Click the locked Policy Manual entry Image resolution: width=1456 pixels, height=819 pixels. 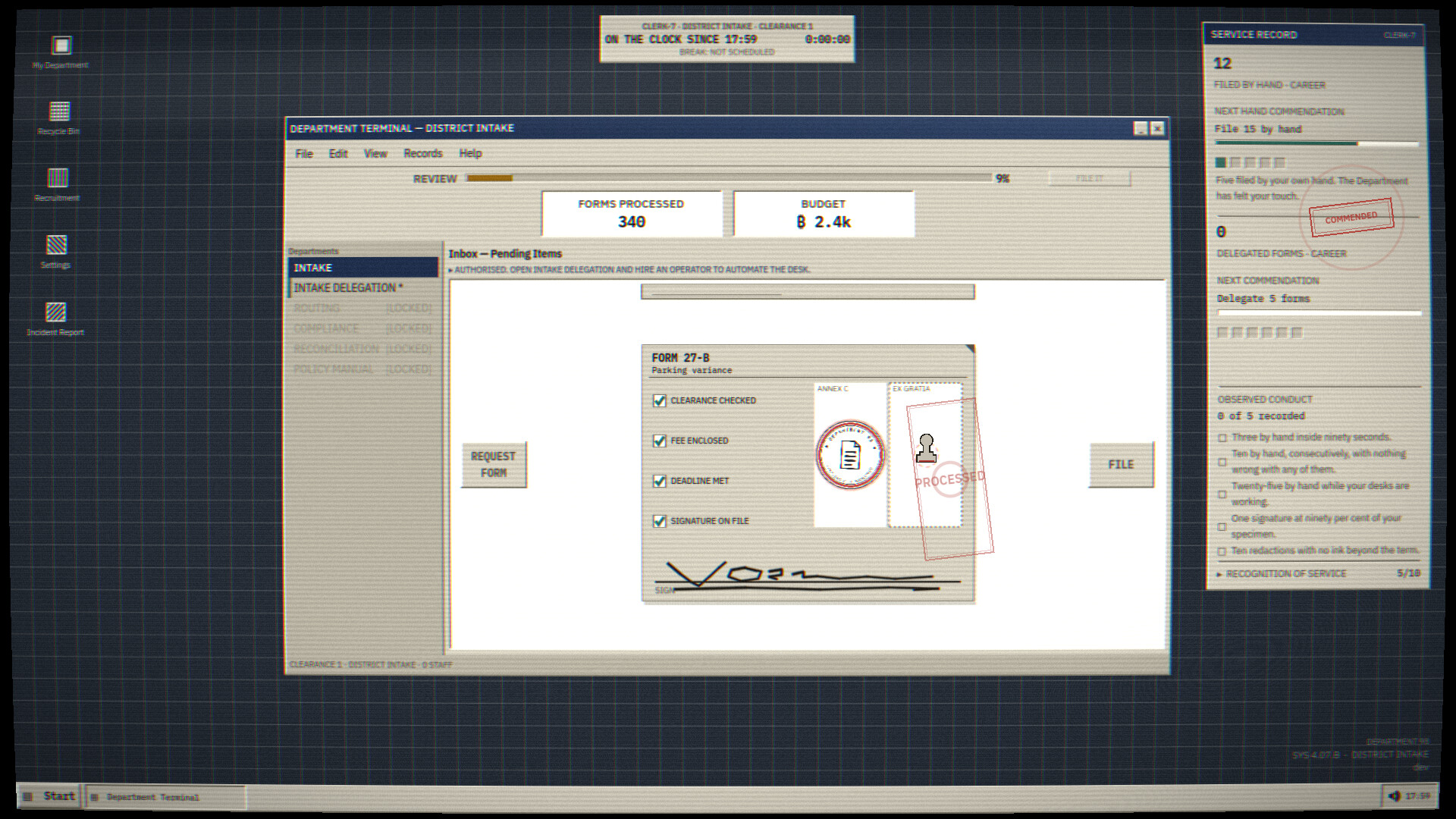363,369
